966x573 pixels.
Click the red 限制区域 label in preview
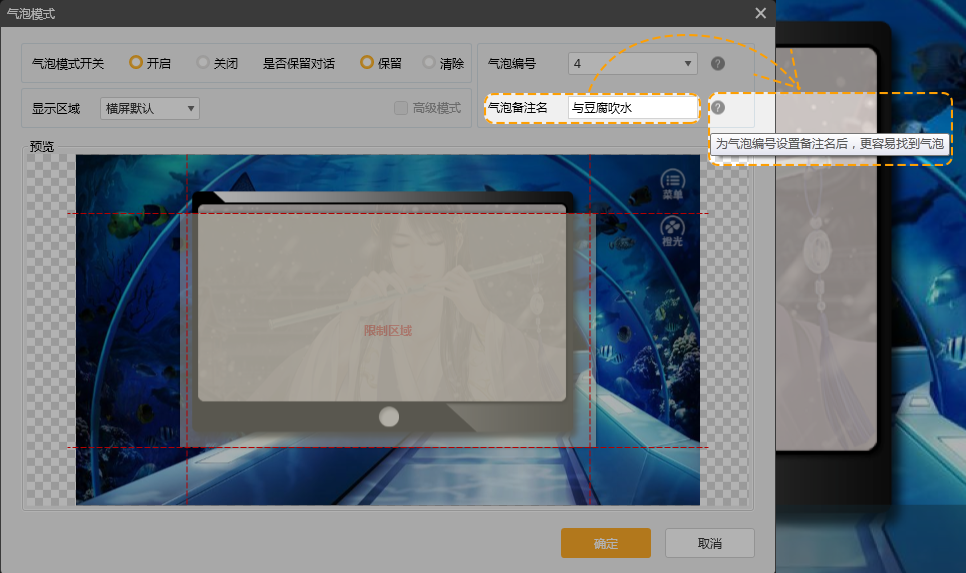click(388, 331)
